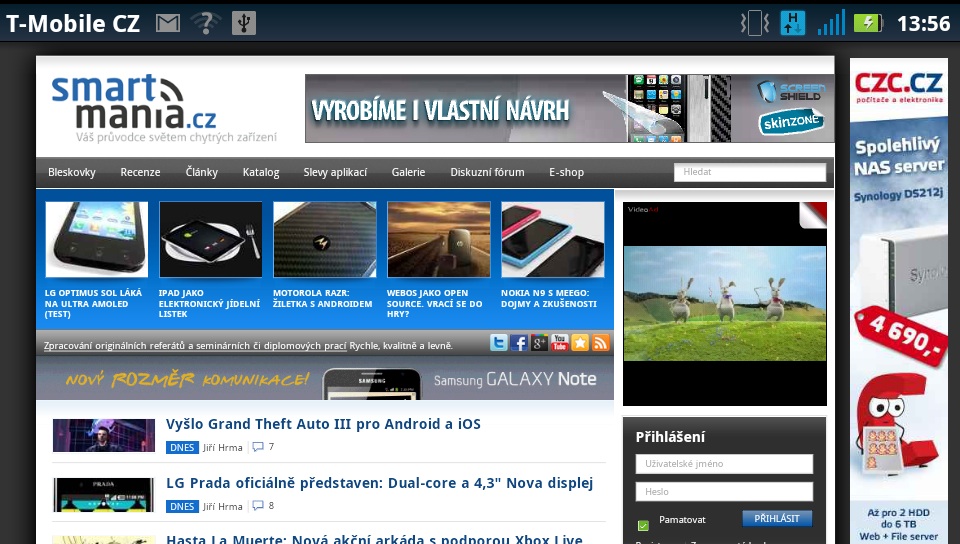Open Vyšlo Grand Theft Auto III article link

[x=323, y=424]
